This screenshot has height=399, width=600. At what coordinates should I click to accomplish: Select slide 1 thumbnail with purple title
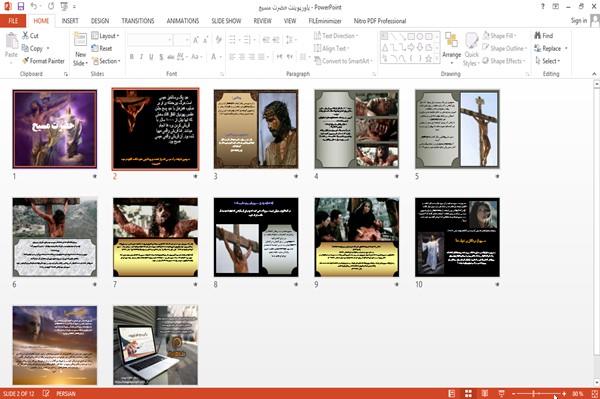point(55,129)
